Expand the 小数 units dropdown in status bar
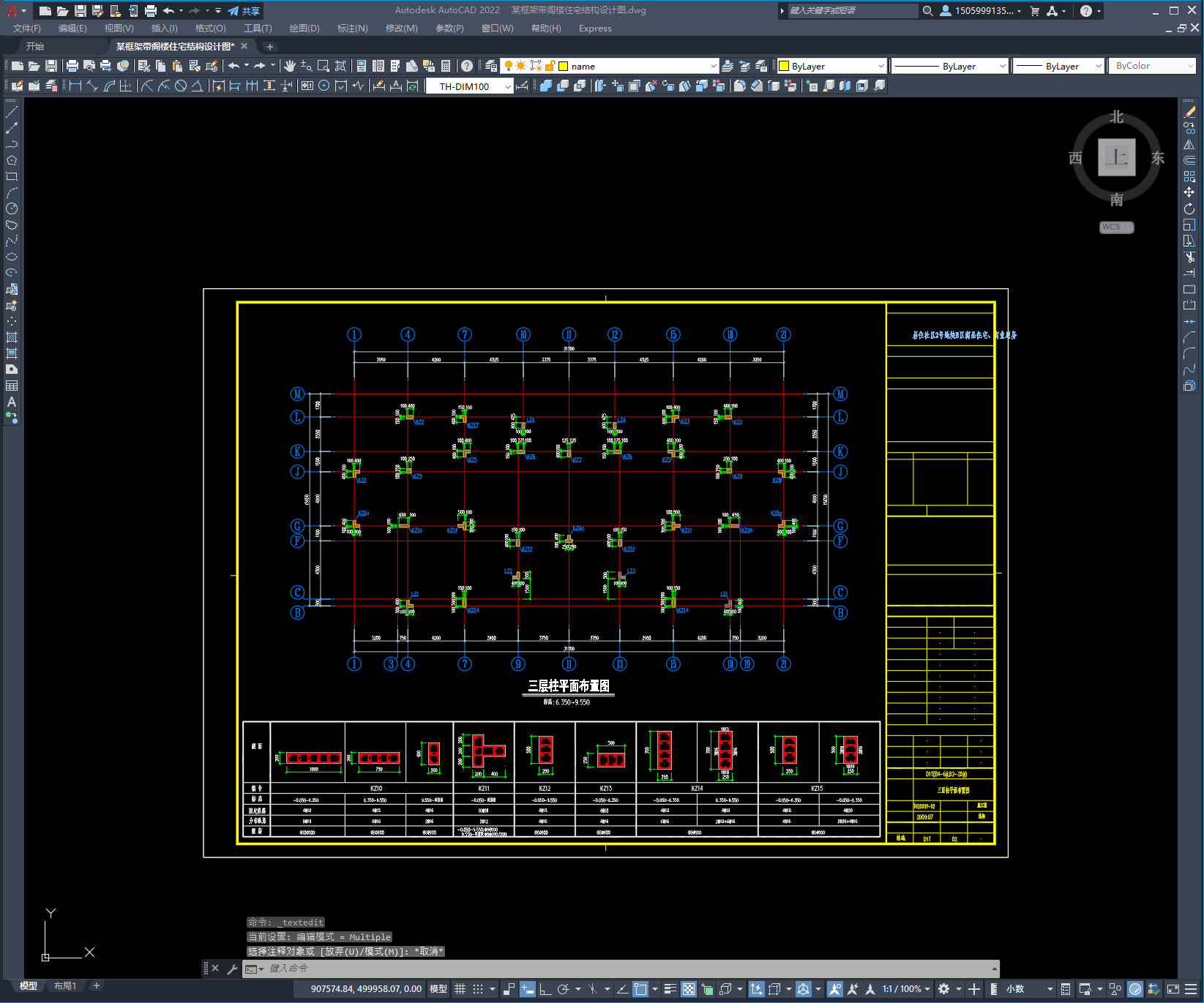This screenshot has height=1003, width=1204. [1050, 989]
